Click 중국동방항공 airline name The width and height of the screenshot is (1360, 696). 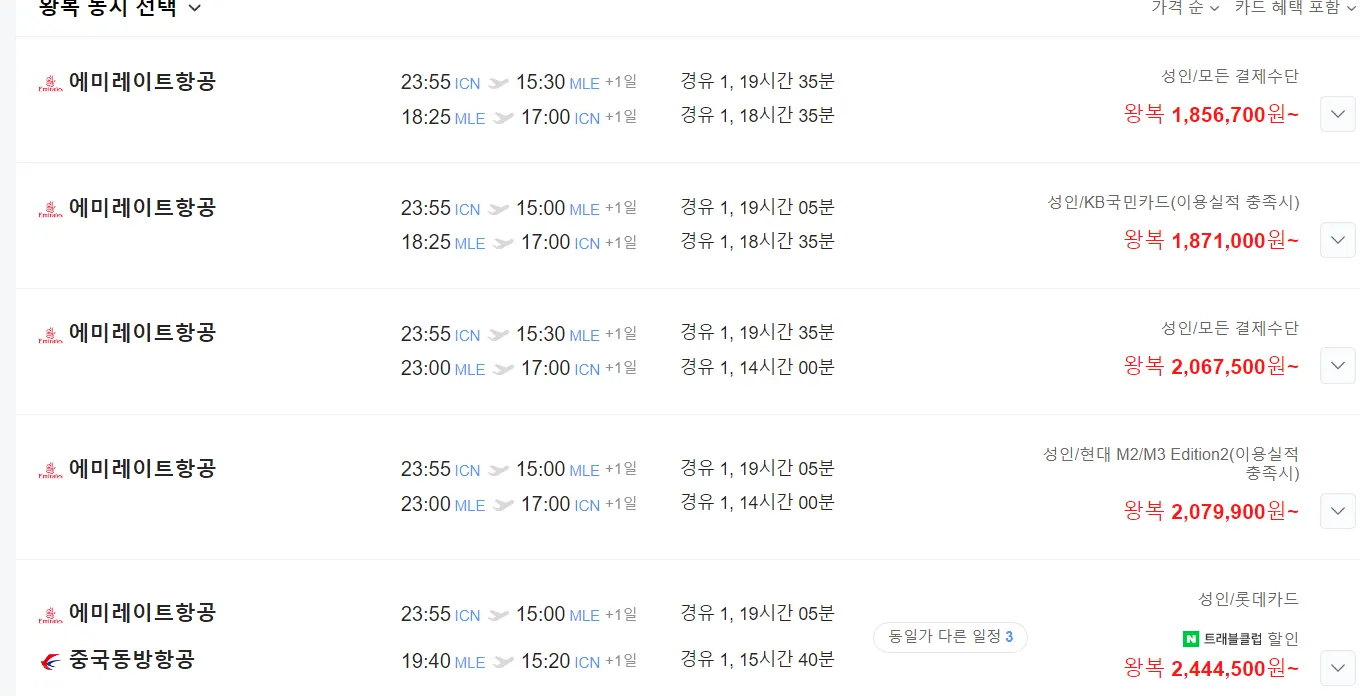[x=132, y=660]
